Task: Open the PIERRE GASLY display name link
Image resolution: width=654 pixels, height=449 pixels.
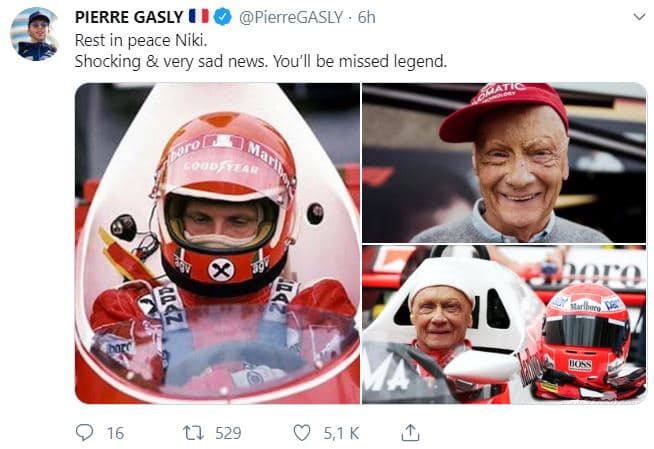Action: click(x=129, y=17)
